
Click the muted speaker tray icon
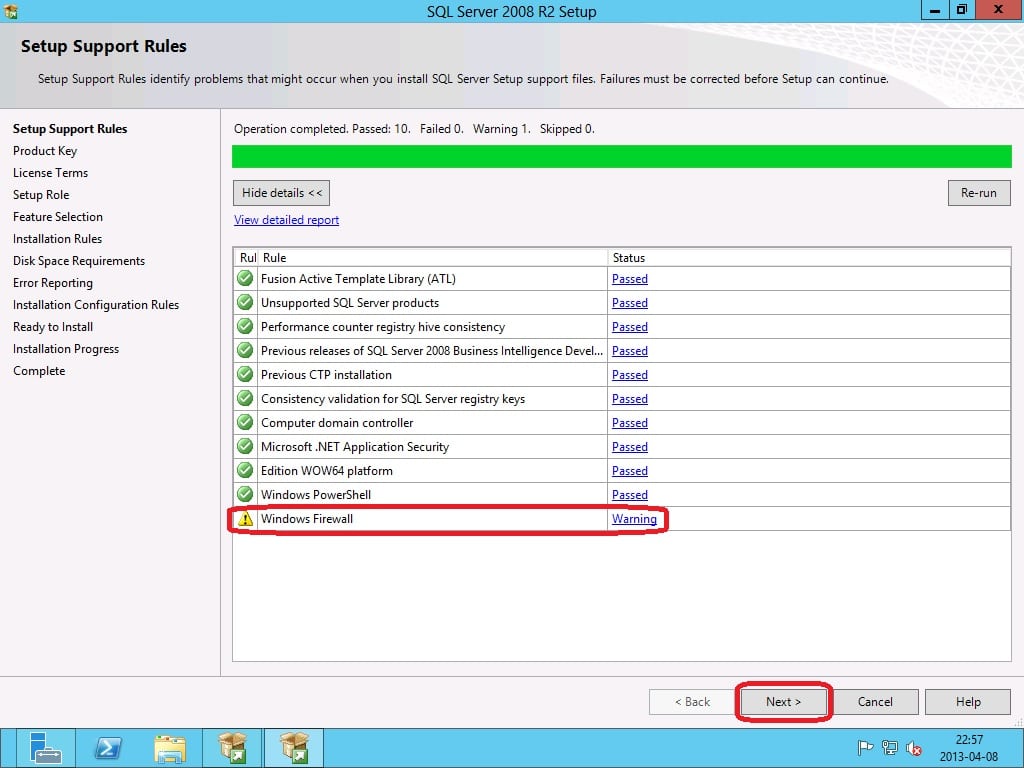tap(914, 748)
